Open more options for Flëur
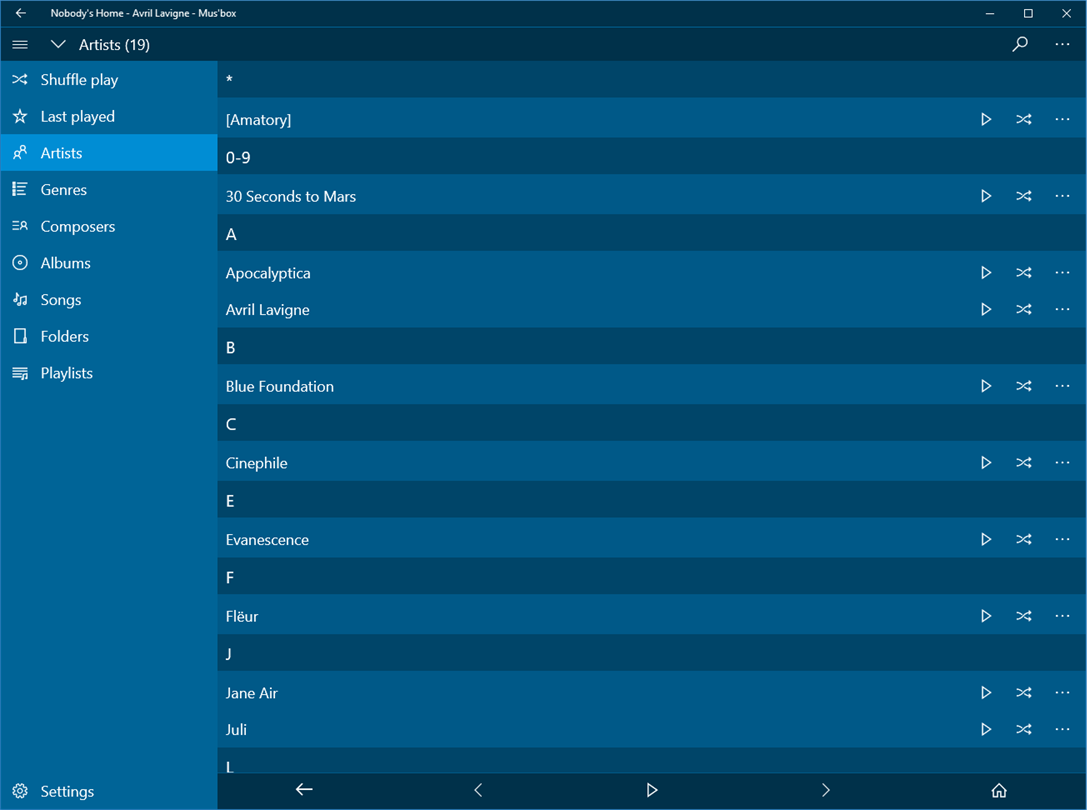The image size is (1087, 810). (1062, 616)
